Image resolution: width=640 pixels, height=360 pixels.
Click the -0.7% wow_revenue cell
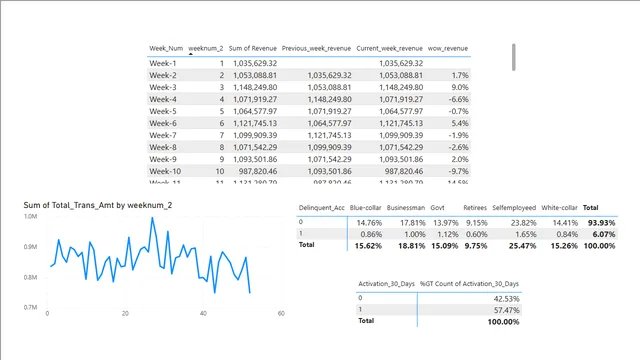[x=458, y=111]
